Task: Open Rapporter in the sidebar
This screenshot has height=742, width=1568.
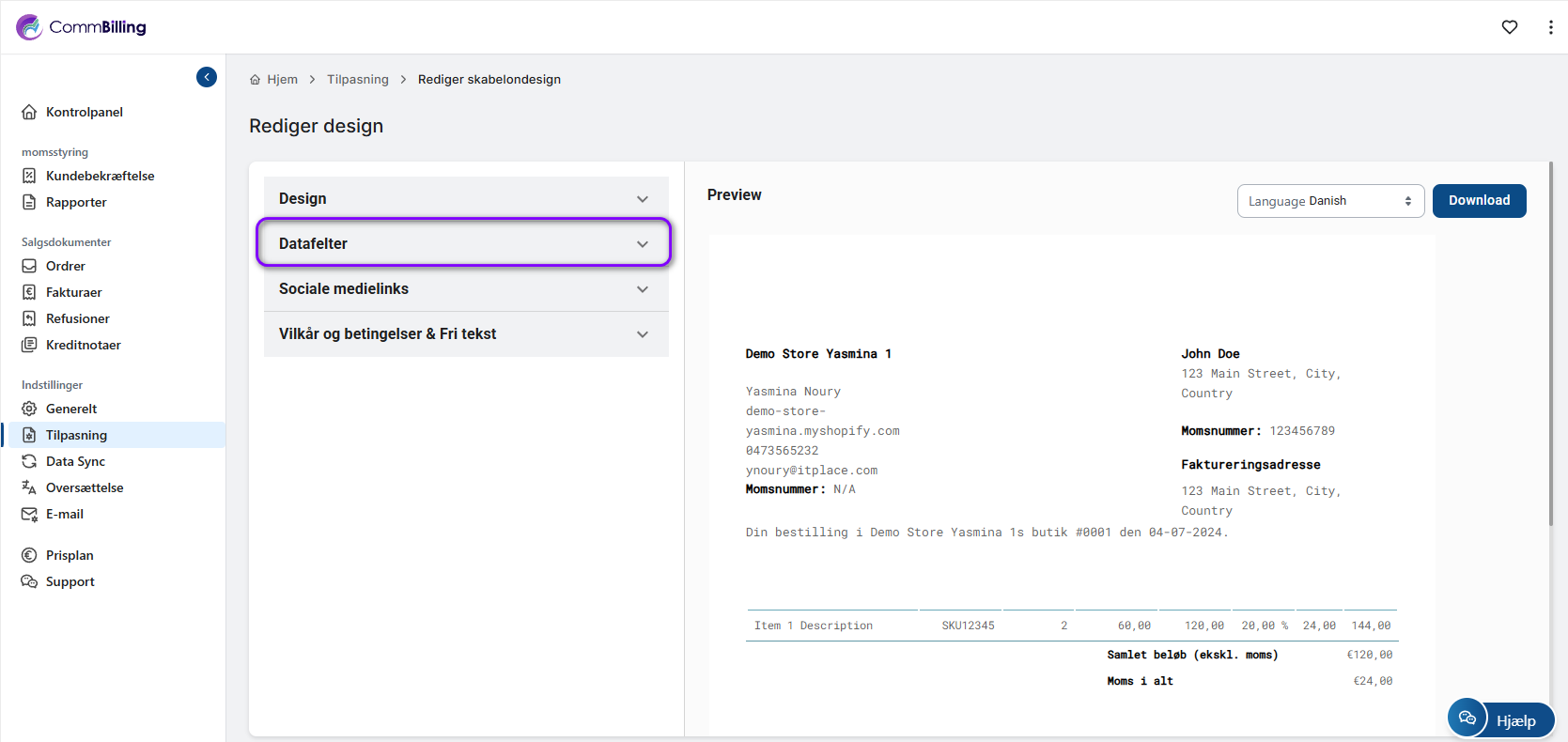Action: 76,202
